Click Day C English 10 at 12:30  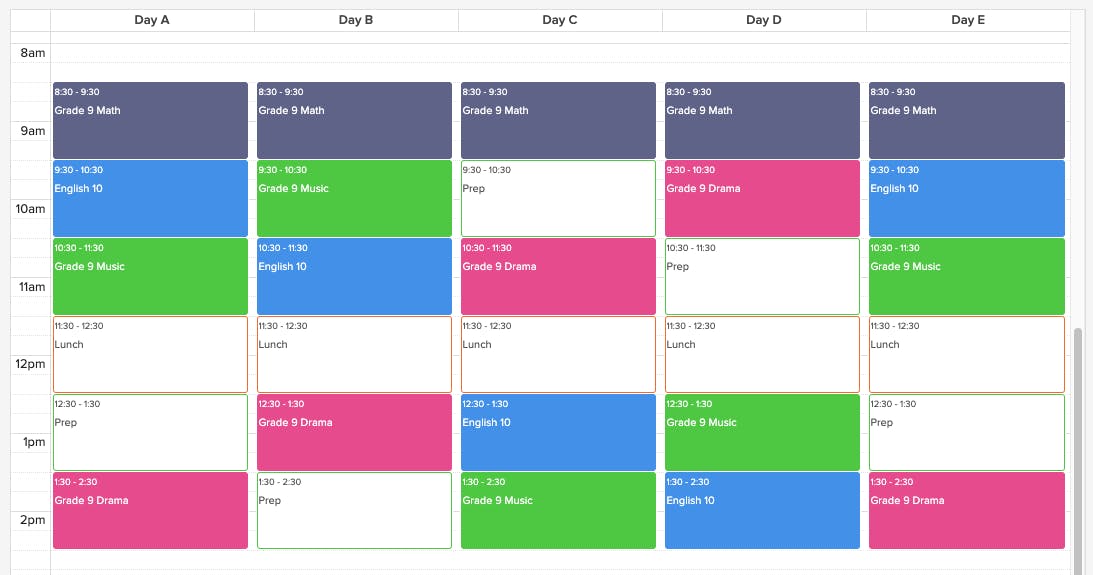[x=558, y=433]
